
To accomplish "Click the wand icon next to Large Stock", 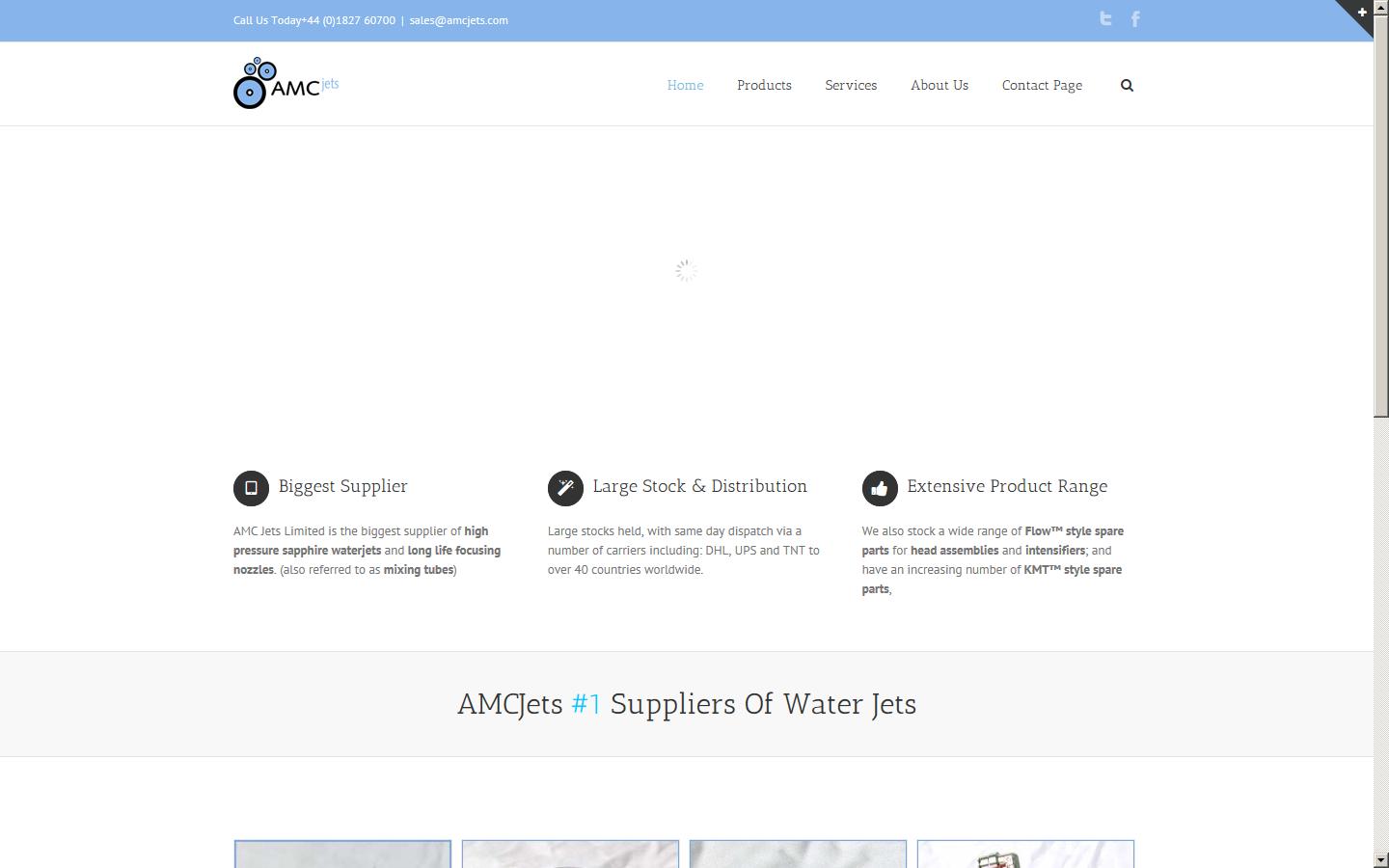I will point(565,488).
